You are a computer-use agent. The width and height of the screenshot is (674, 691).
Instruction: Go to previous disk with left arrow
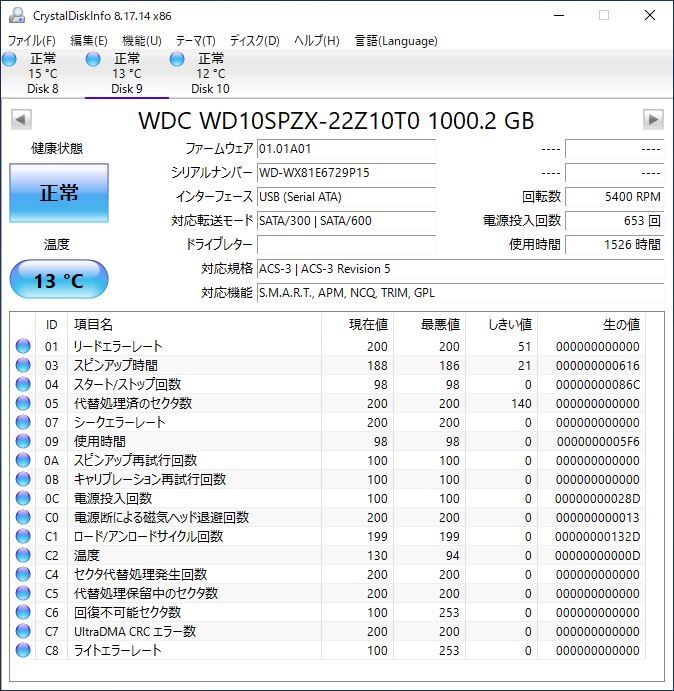(21, 120)
